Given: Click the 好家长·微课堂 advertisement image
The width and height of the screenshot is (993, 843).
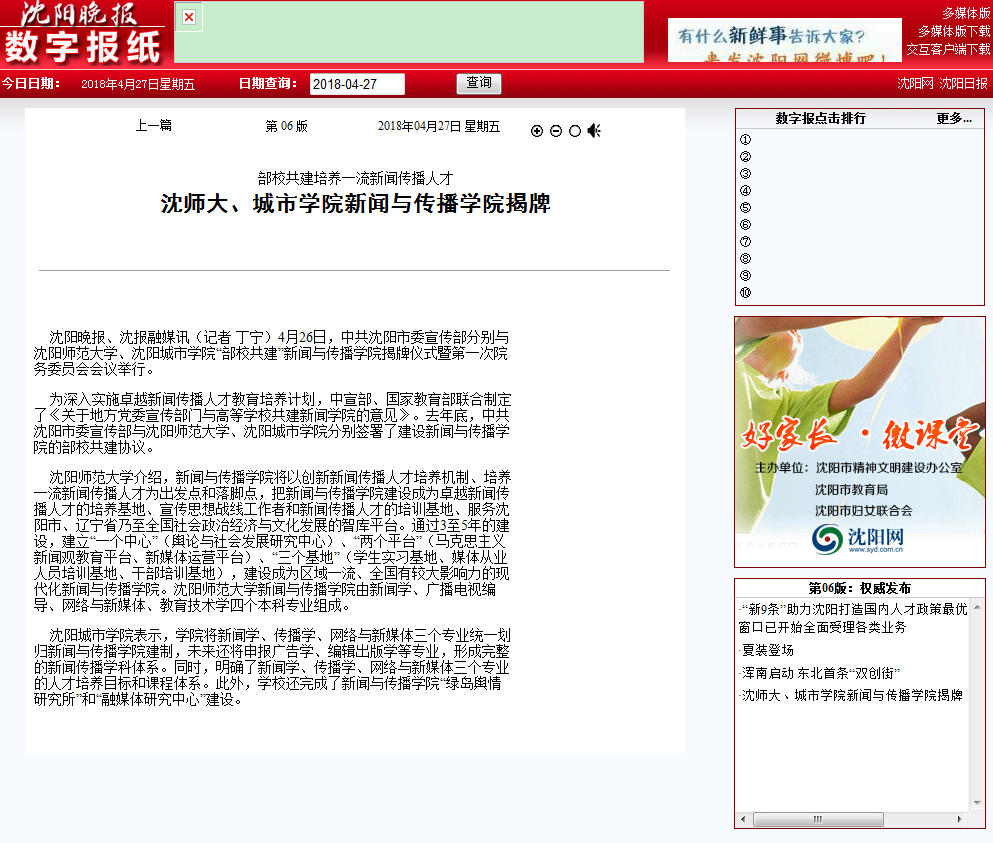Looking at the screenshot, I should pos(859,440).
